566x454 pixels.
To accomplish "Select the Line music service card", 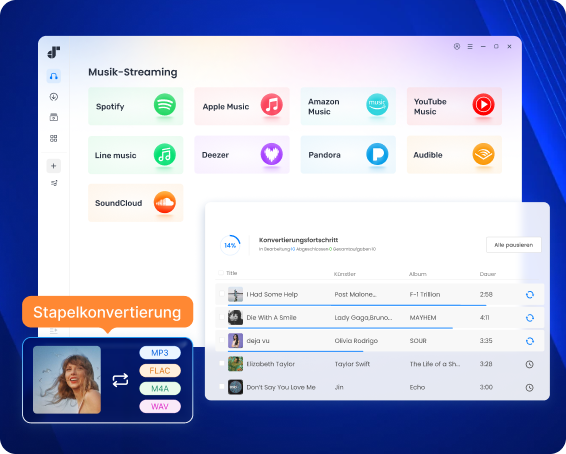I will (136, 155).
